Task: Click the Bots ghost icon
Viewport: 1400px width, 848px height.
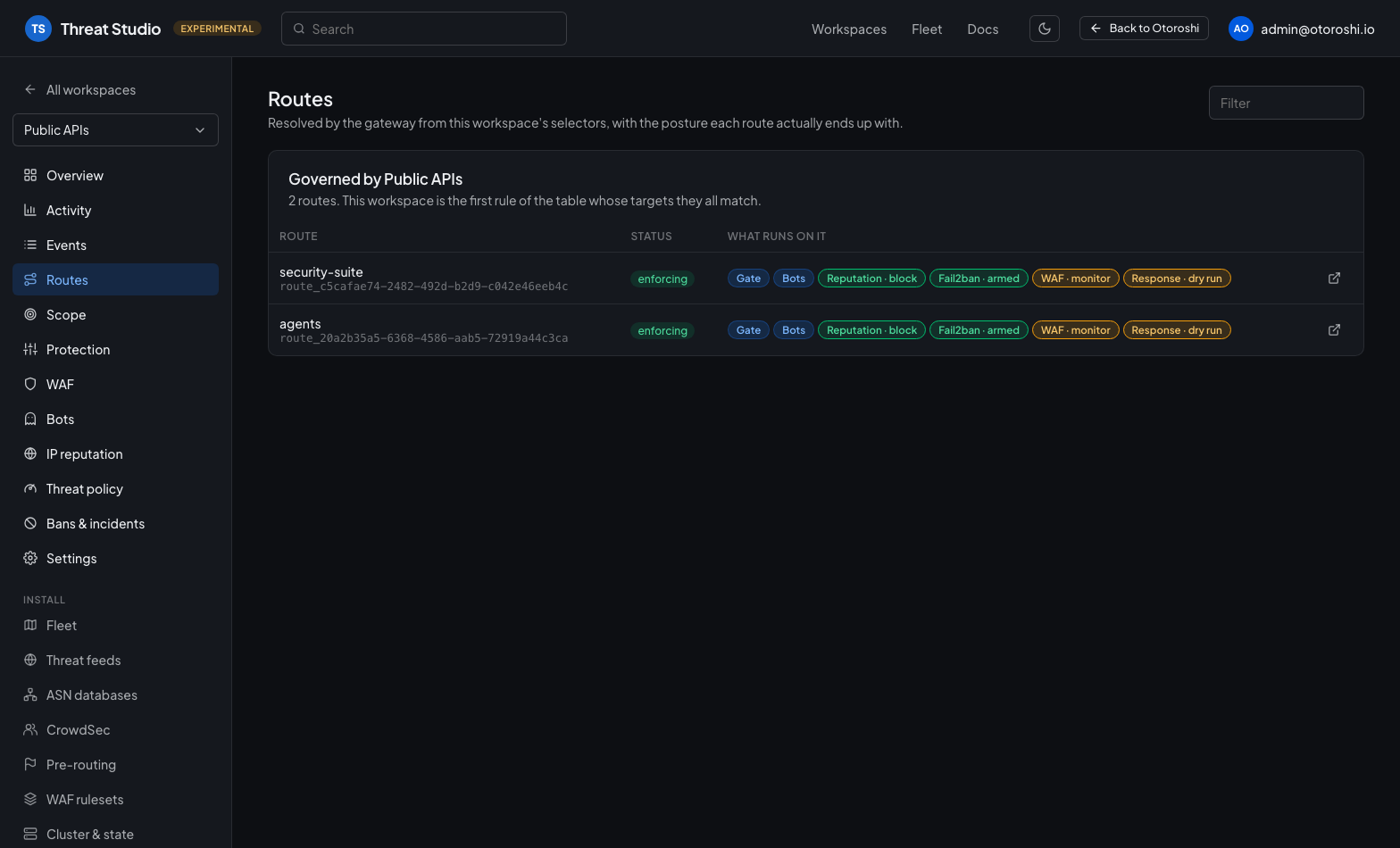Action: point(30,420)
